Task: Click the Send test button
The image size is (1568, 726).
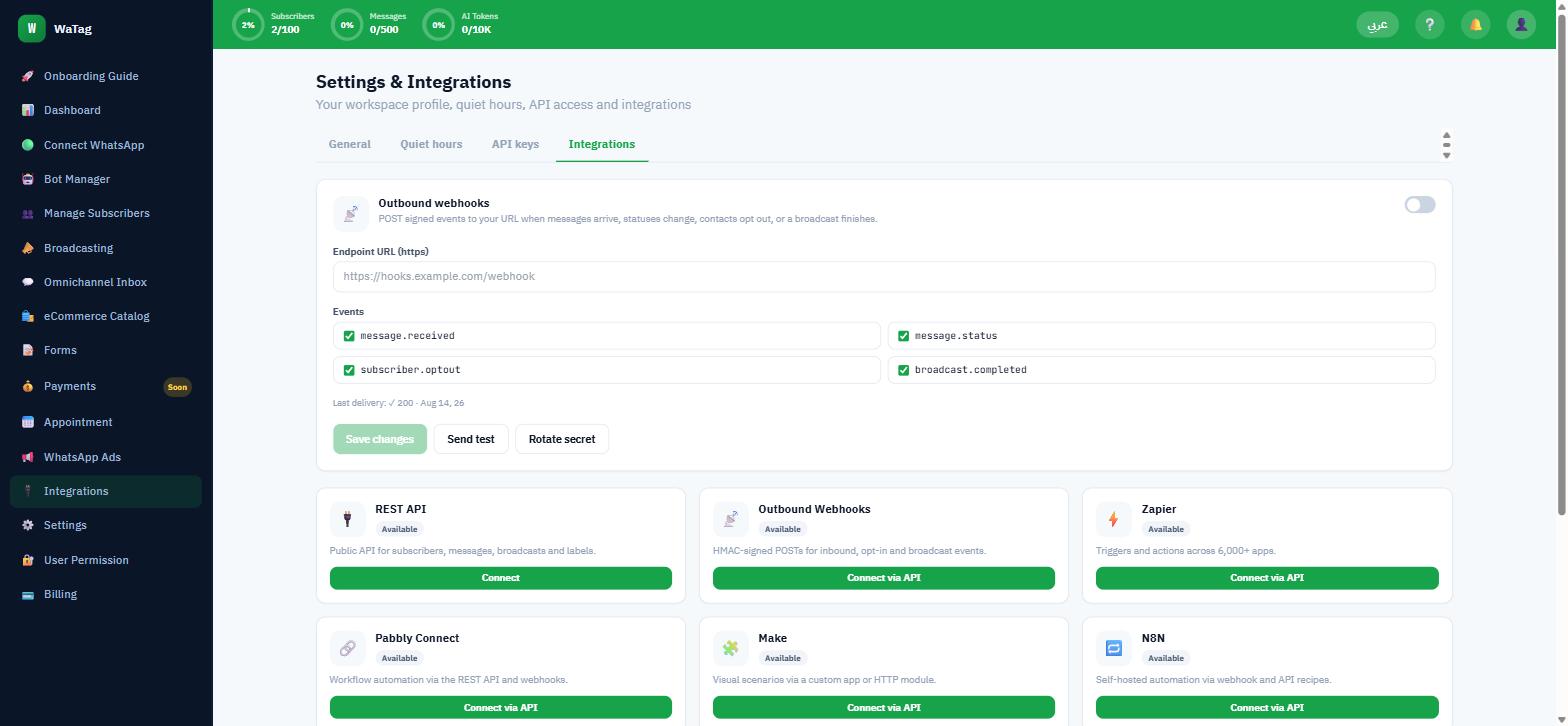Action: point(471,439)
